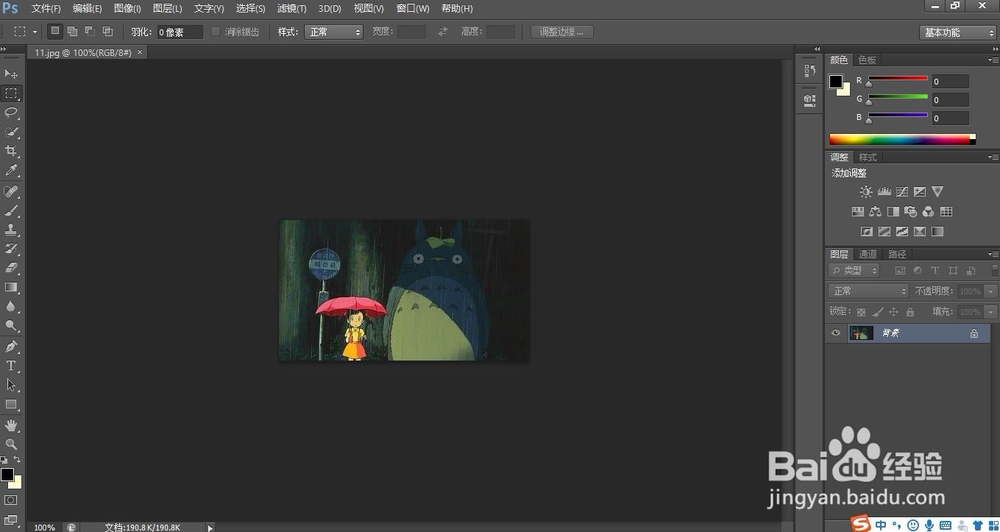Viewport: 1000px width, 532px height.
Task: Toggle Quick Mask mode
Action: tap(11, 500)
